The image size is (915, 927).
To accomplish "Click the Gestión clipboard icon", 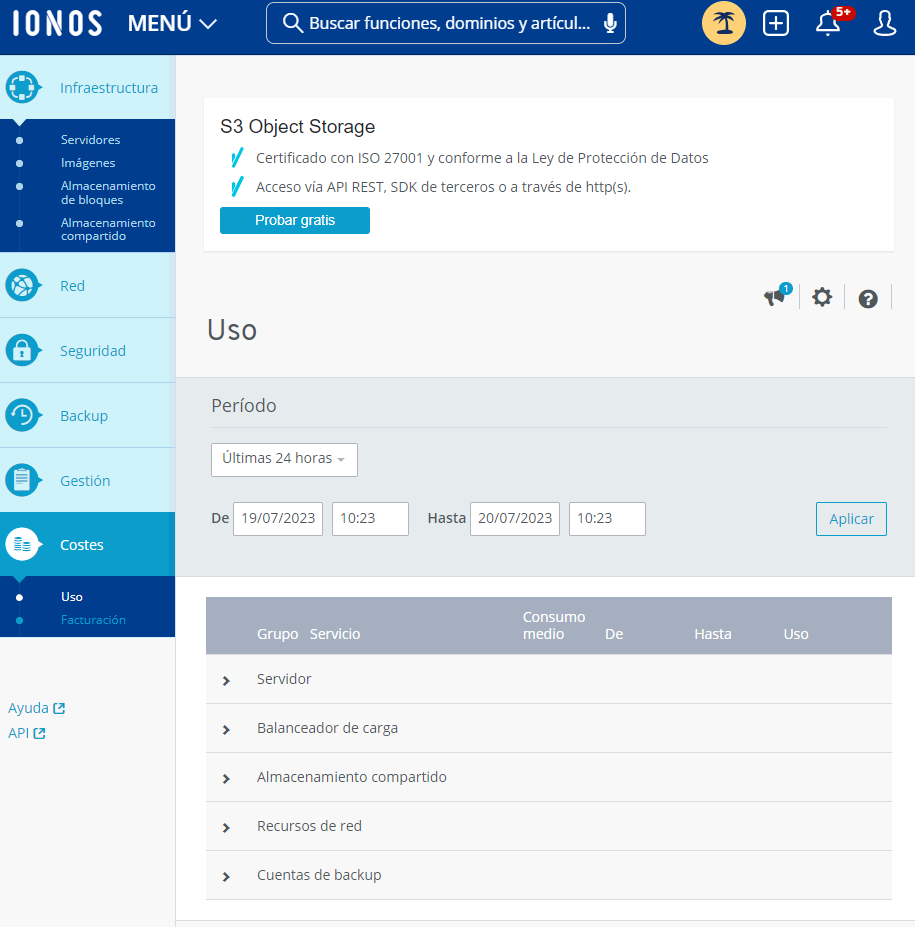I will [x=22, y=481].
